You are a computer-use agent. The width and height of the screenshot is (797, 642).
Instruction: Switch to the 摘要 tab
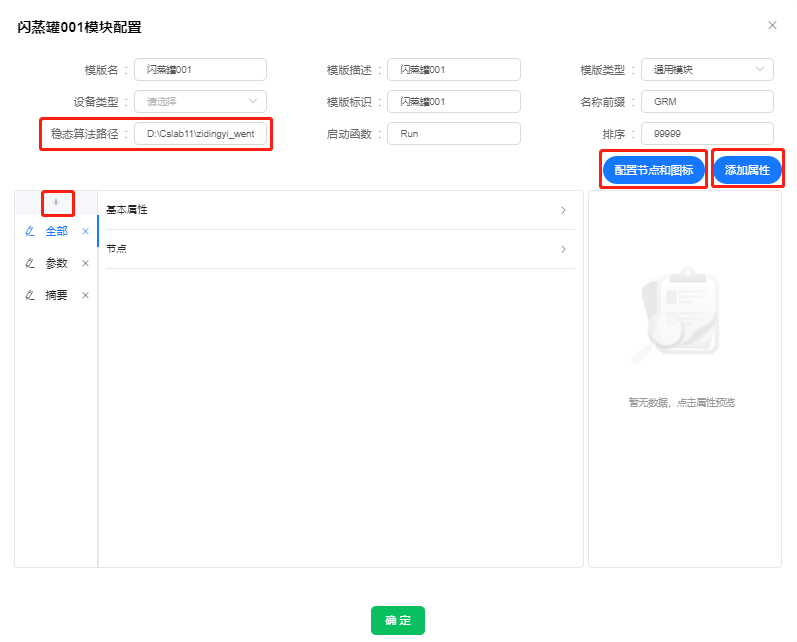[x=56, y=295]
